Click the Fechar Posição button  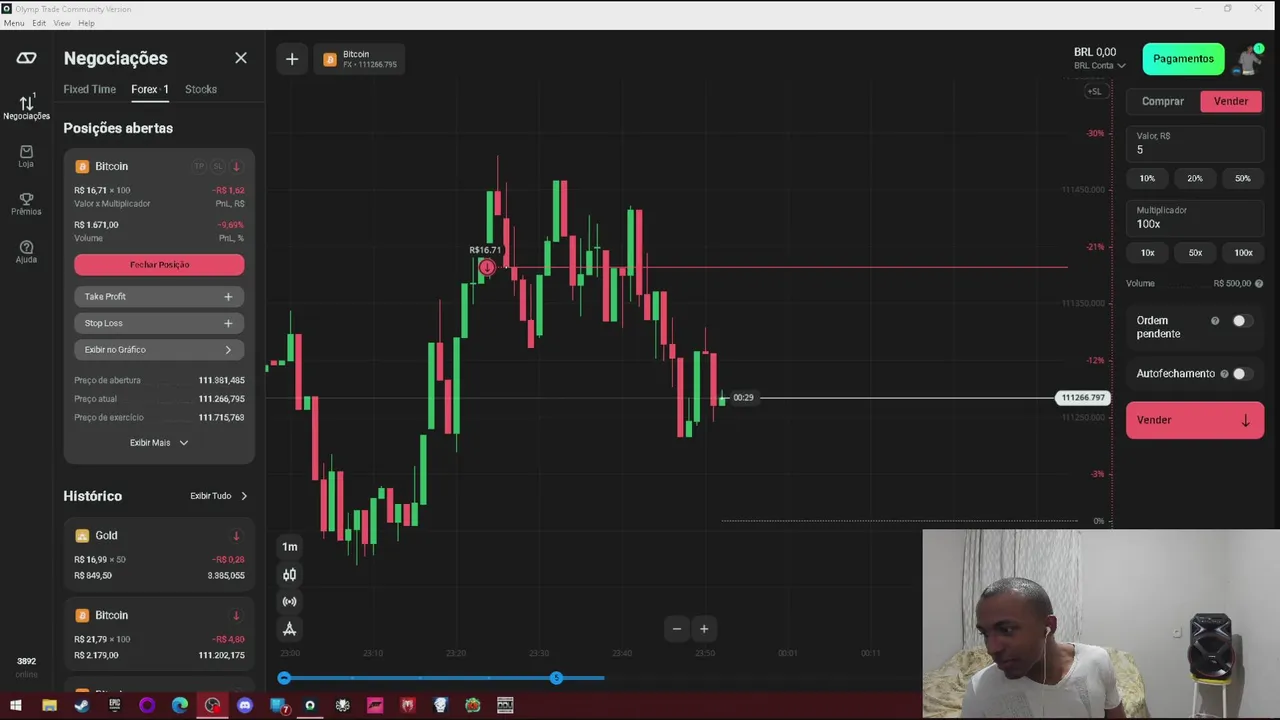click(159, 264)
